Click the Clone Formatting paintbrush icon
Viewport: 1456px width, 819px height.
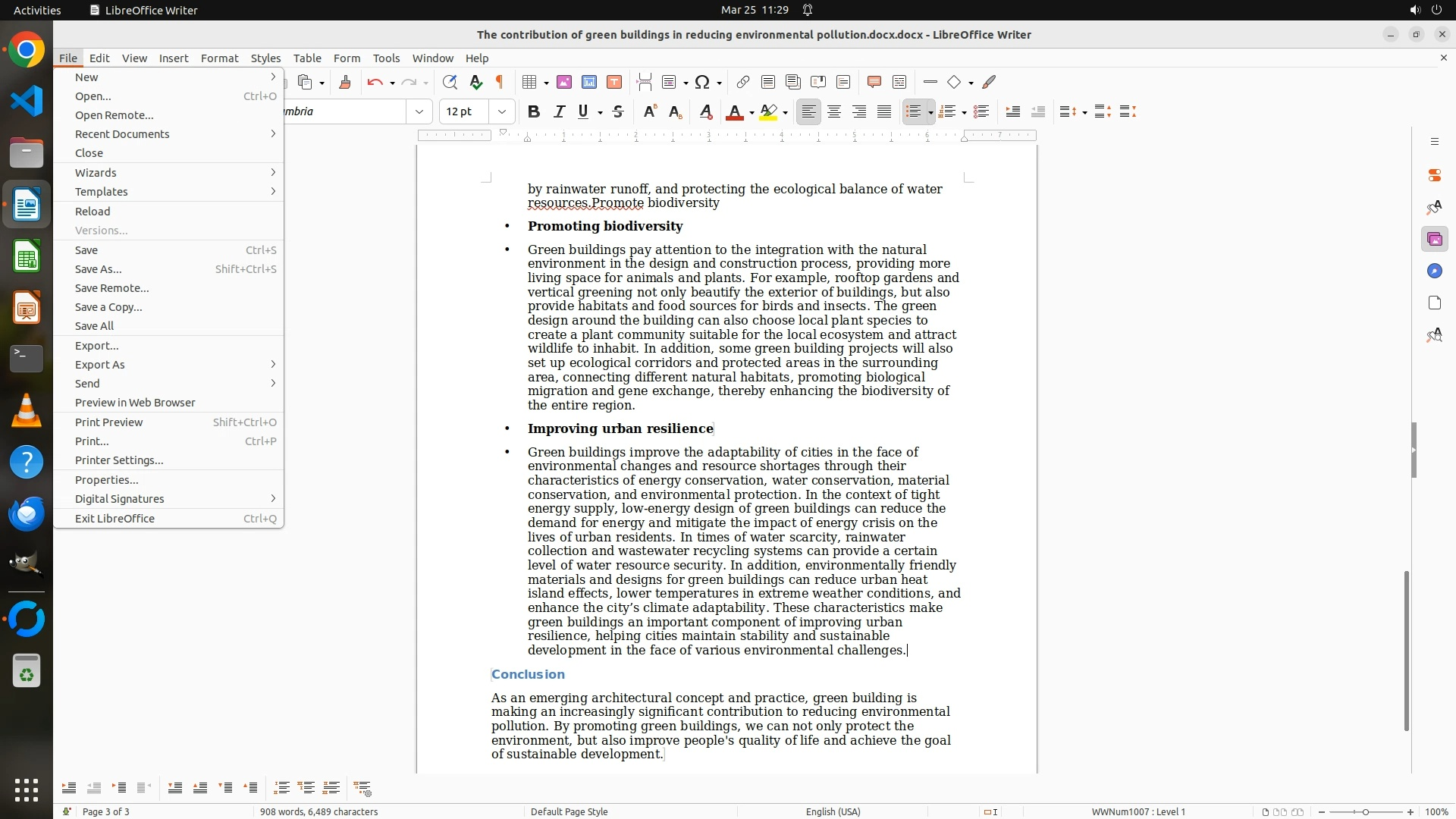coord(344,83)
